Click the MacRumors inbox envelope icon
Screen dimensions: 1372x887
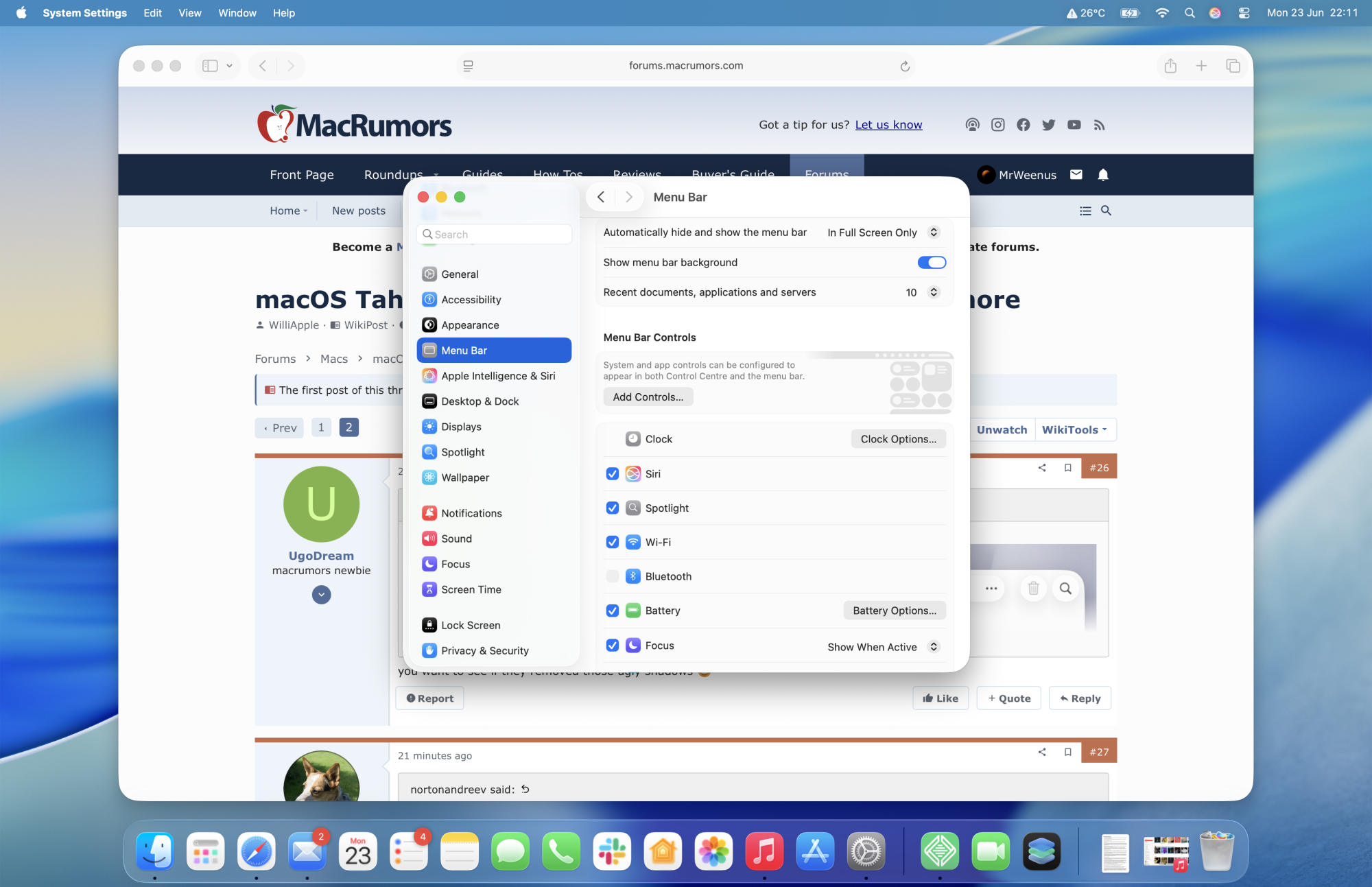tap(1076, 175)
